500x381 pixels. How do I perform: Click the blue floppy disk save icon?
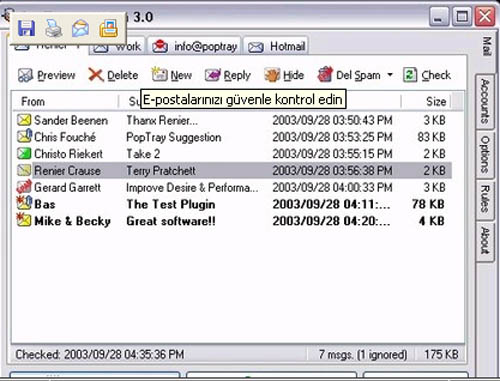(x=26, y=28)
